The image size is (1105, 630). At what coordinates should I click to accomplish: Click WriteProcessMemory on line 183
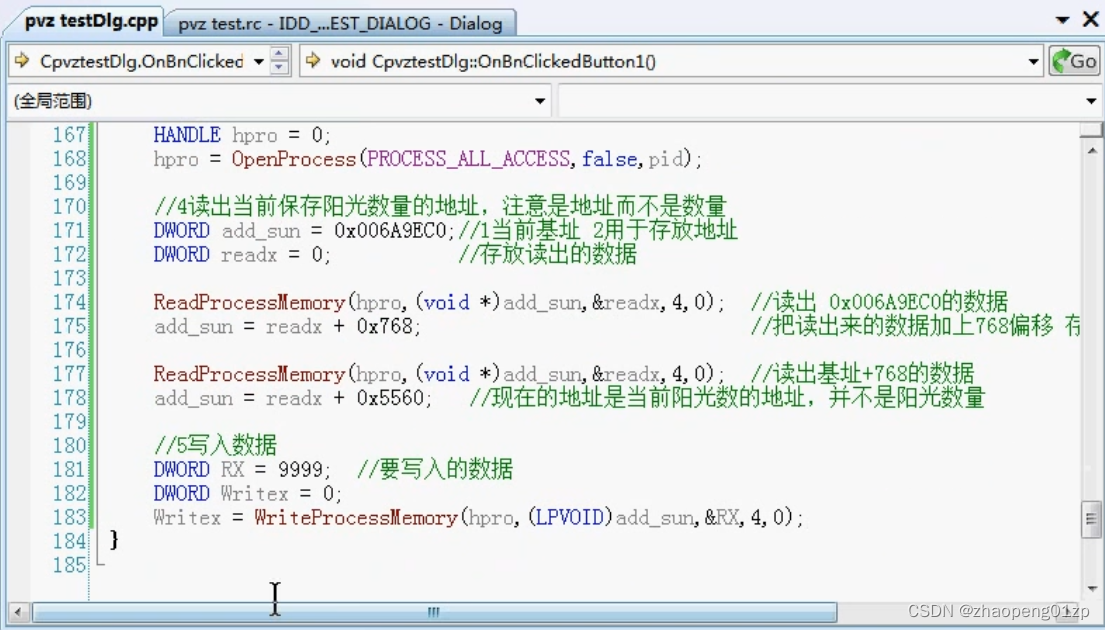tap(356, 517)
